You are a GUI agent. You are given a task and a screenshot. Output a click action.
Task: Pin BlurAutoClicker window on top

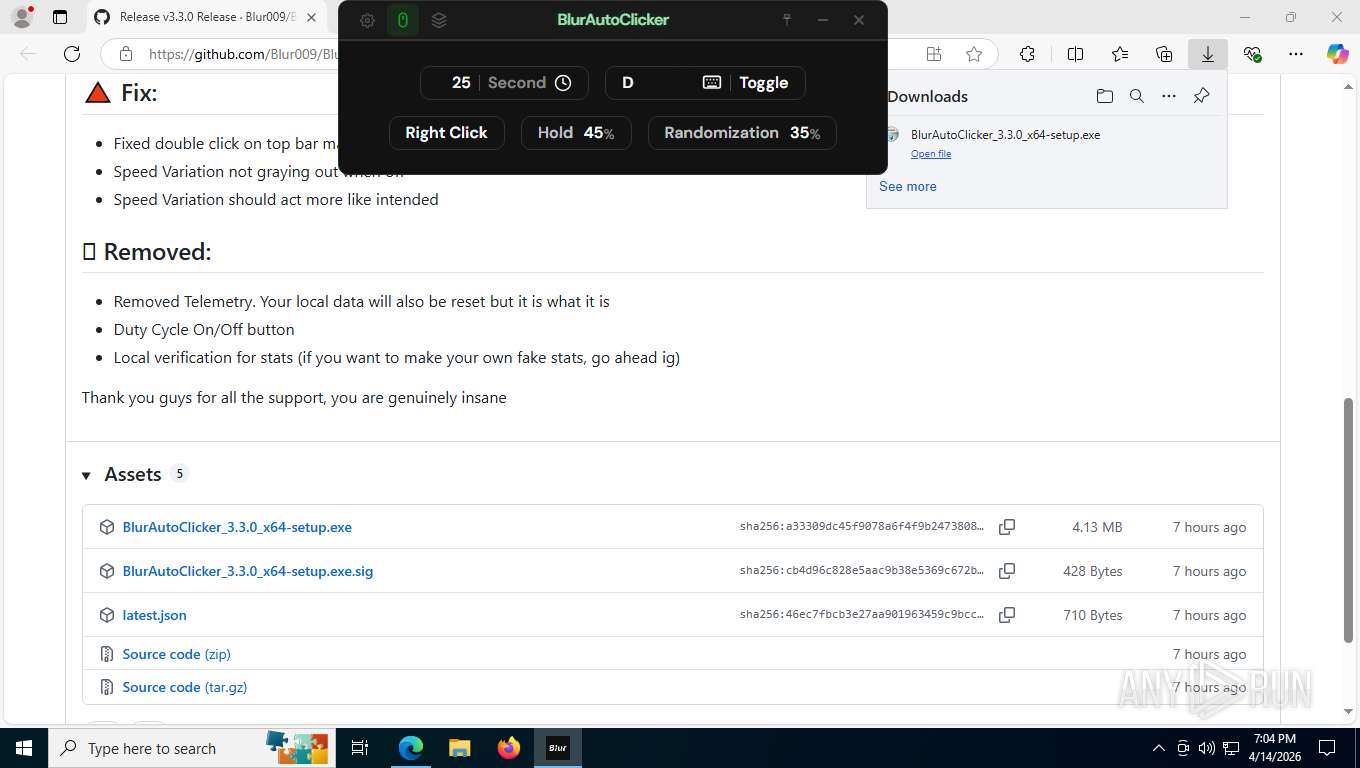pyautogui.click(x=787, y=20)
